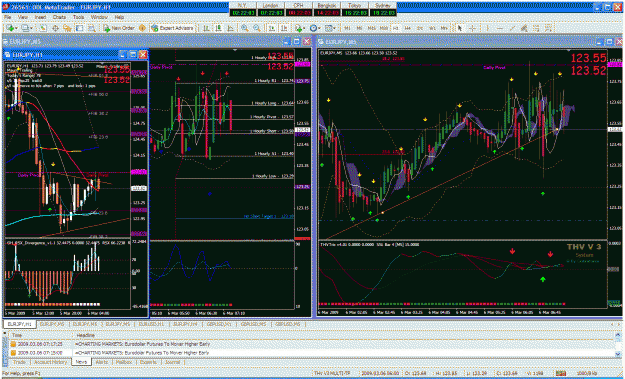Image resolution: width=625 pixels, height=379 pixels.
Task: Select the M5 timeframe button
Action: pos(360,28)
